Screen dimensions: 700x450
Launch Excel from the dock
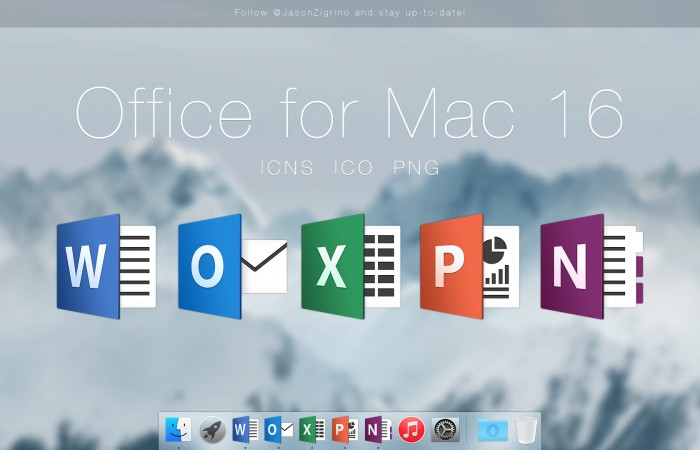[x=312, y=429]
